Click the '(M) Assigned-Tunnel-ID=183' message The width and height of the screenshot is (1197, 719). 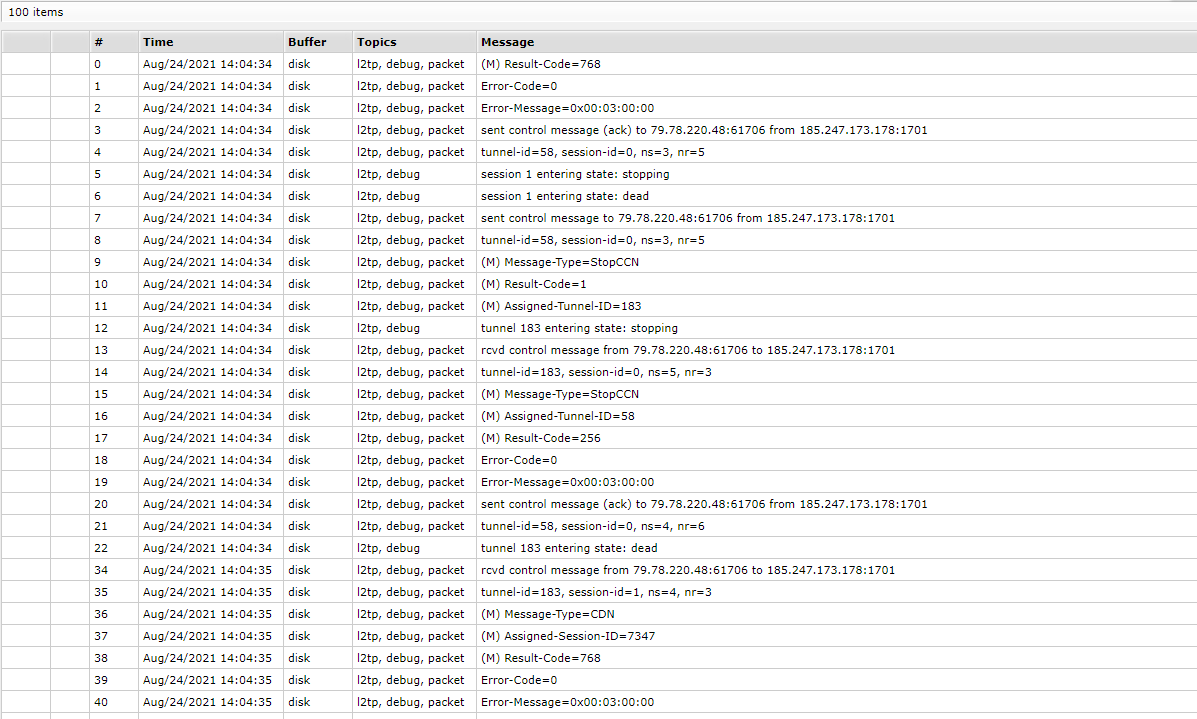click(x=561, y=306)
